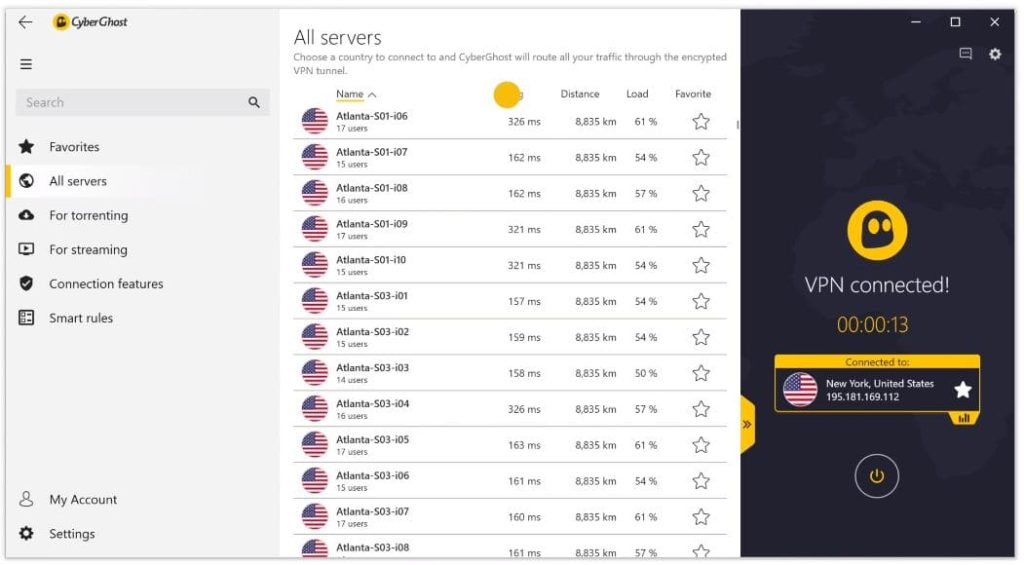Select server Atlanta-S03-i01
Screen dimensions: 1024x565
[x=510, y=301]
